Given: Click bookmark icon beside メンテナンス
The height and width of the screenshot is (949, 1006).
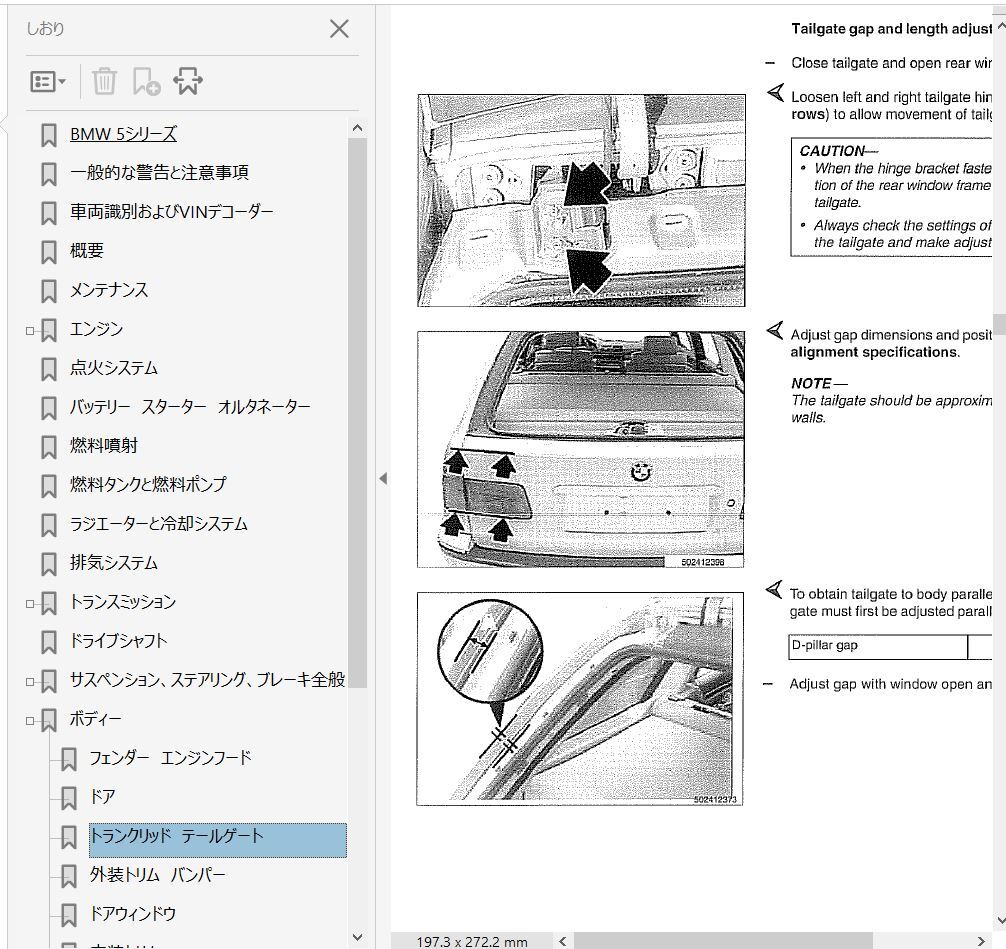Looking at the screenshot, I should tap(49, 291).
